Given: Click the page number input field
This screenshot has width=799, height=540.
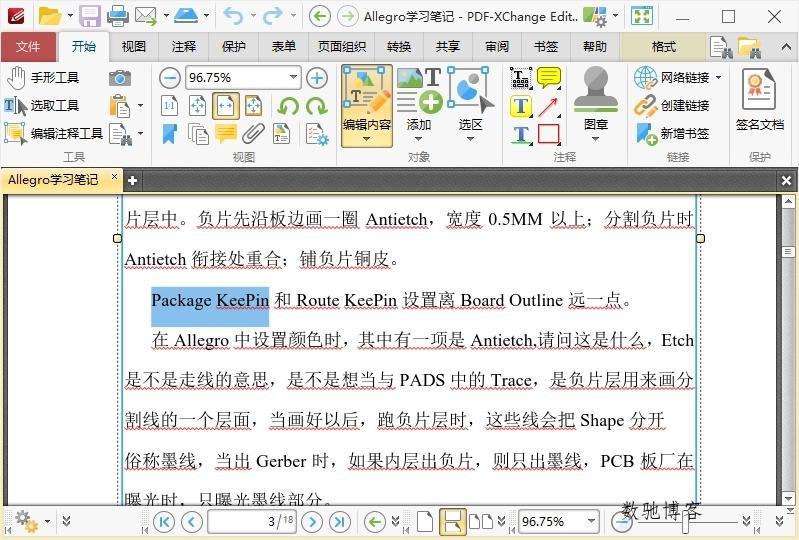Looking at the screenshot, I should [x=252, y=522].
